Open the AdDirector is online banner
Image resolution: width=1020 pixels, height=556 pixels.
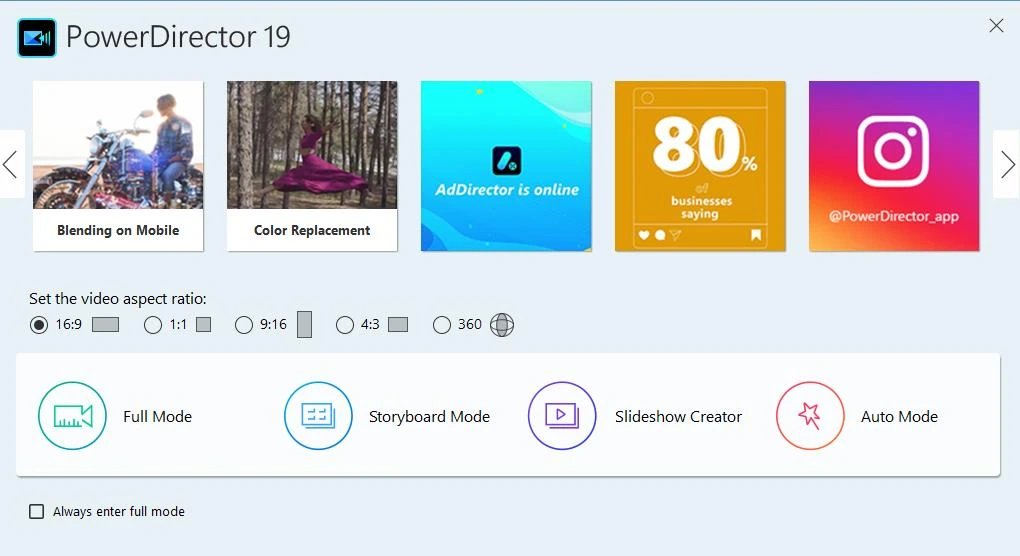point(506,166)
